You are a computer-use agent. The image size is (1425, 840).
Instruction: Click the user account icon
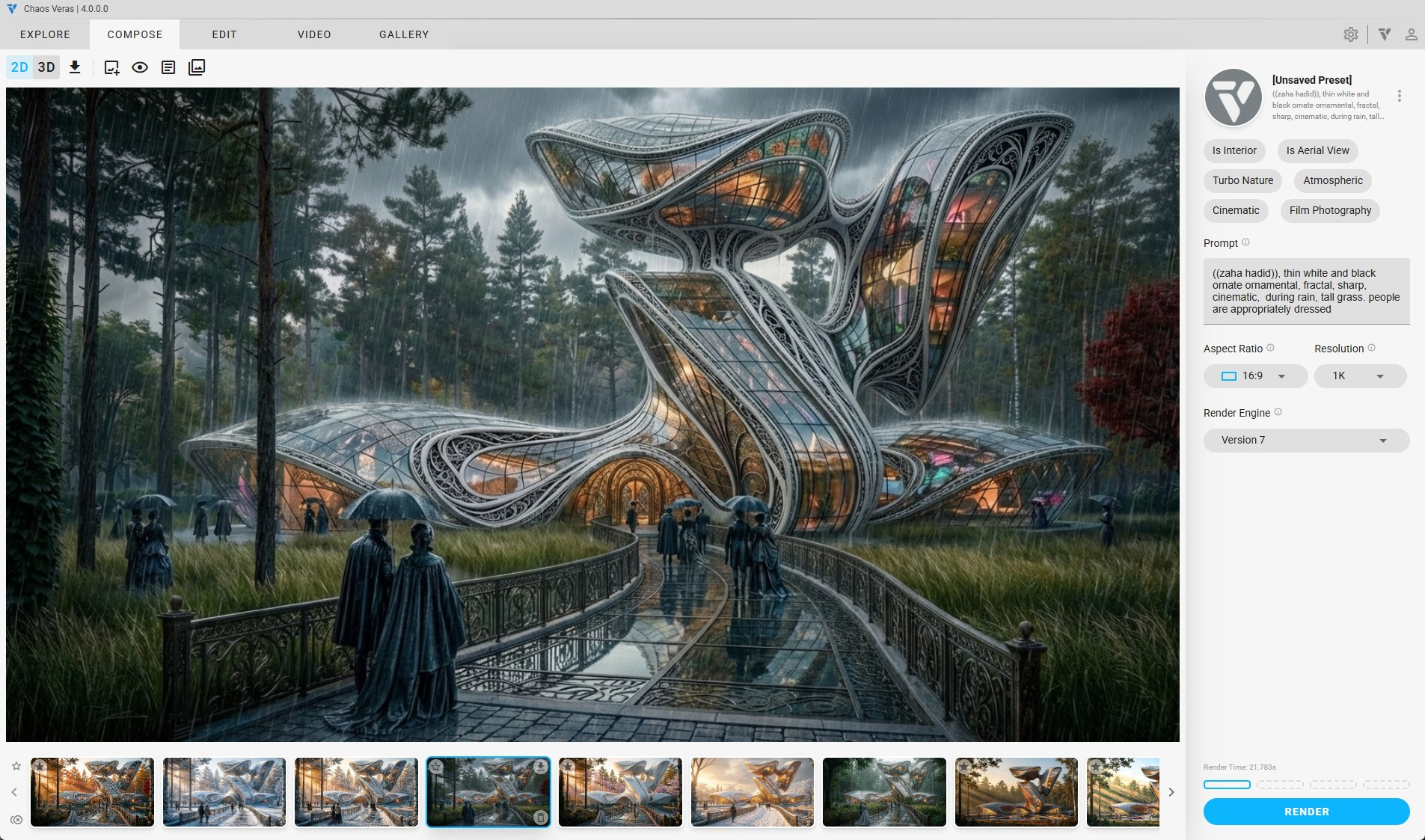1411,34
